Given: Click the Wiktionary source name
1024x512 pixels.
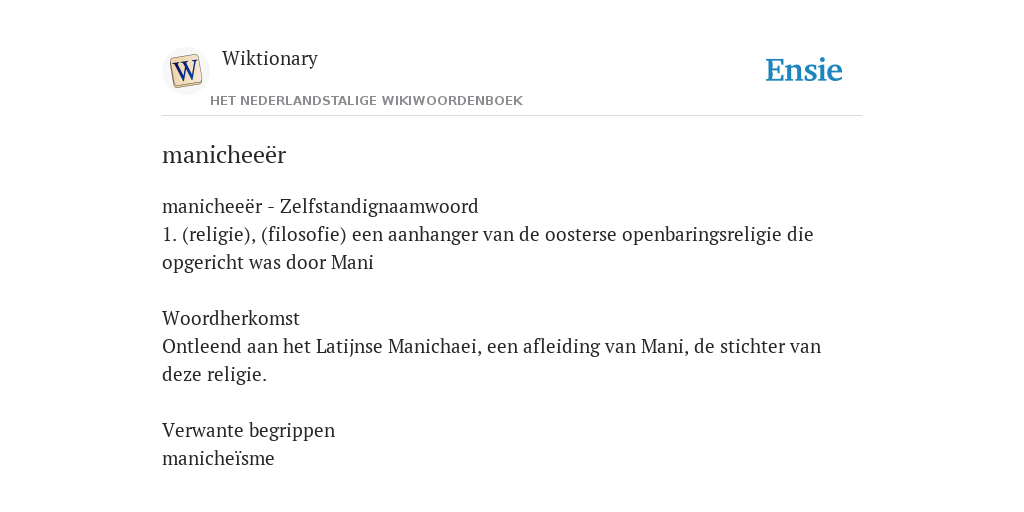Looking at the screenshot, I should pos(270,58).
